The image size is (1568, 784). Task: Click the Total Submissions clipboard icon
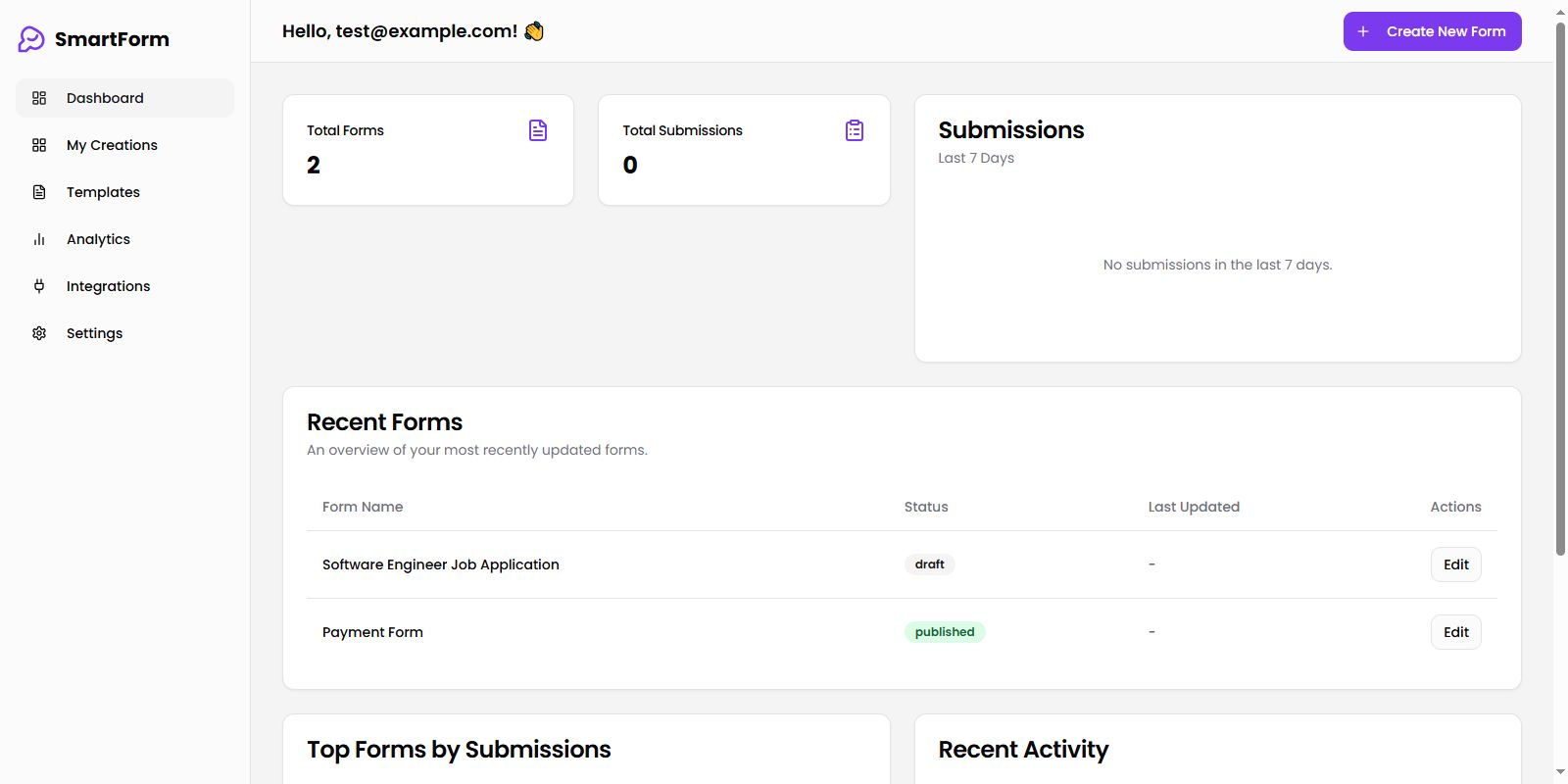coord(855,130)
